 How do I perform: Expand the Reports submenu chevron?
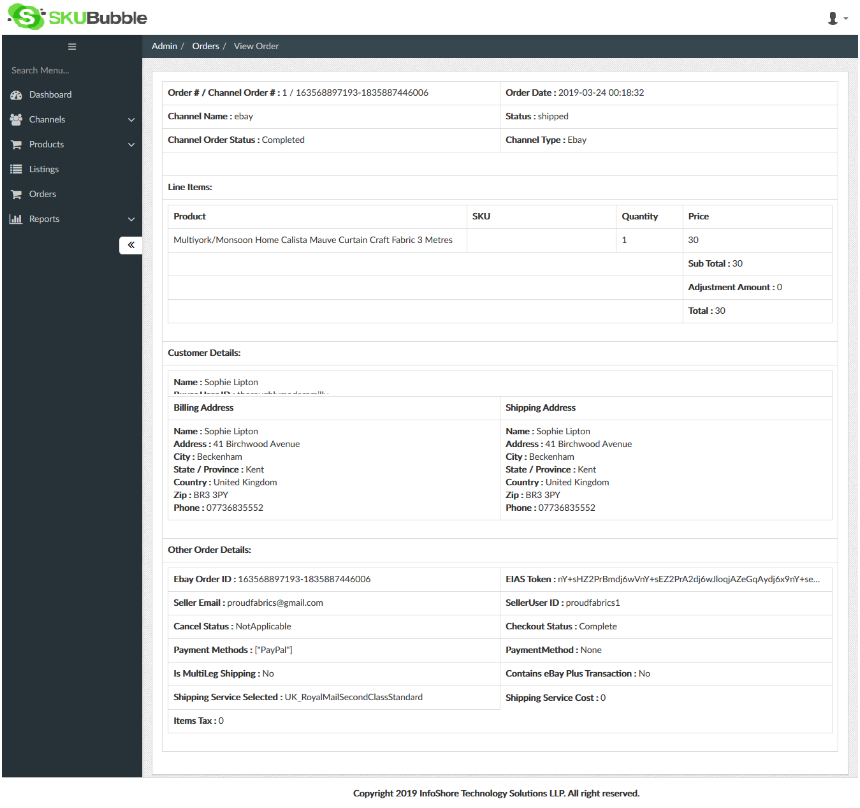[131, 219]
